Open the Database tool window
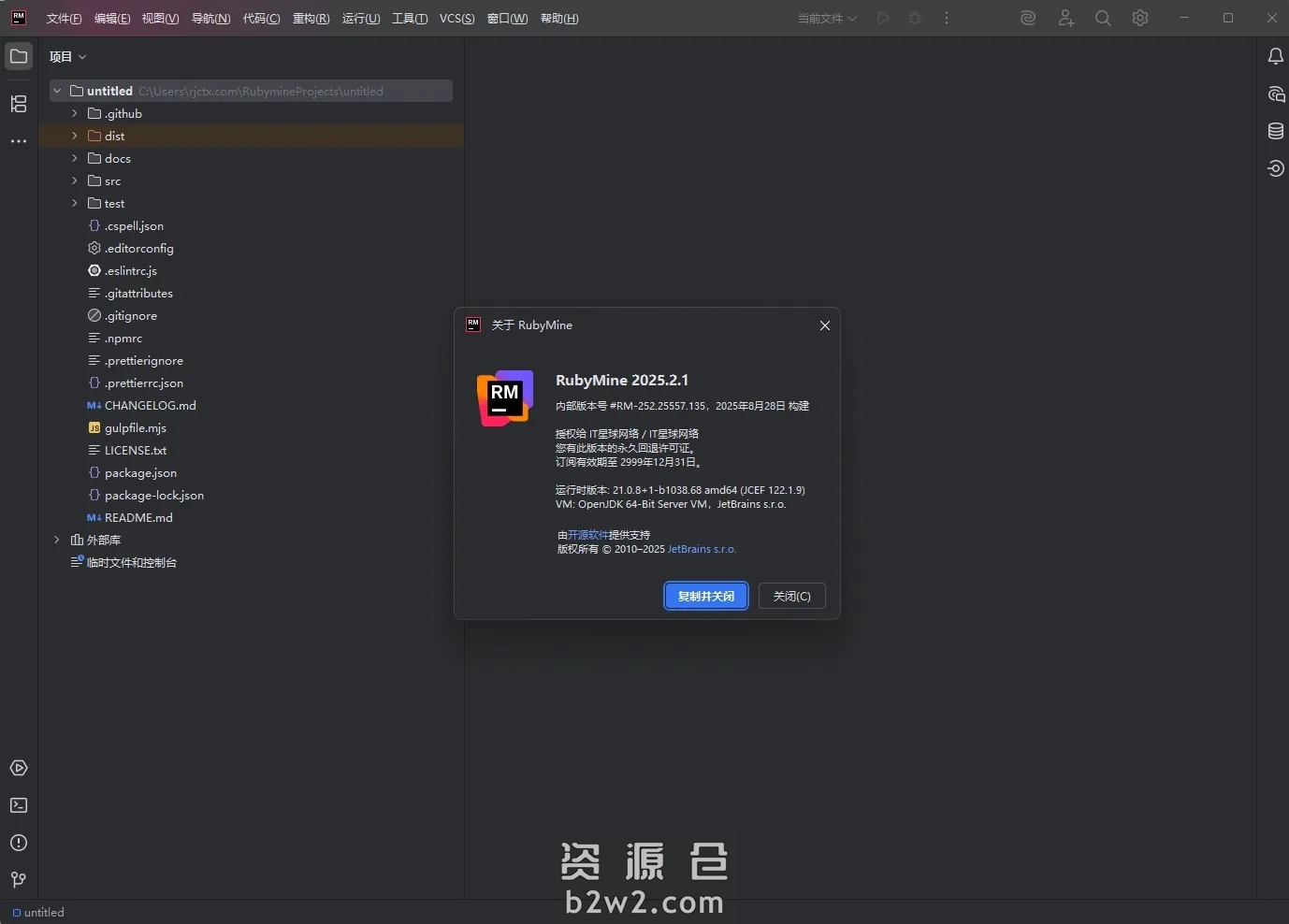Image resolution: width=1289 pixels, height=924 pixels. (x=1275, y=131)
